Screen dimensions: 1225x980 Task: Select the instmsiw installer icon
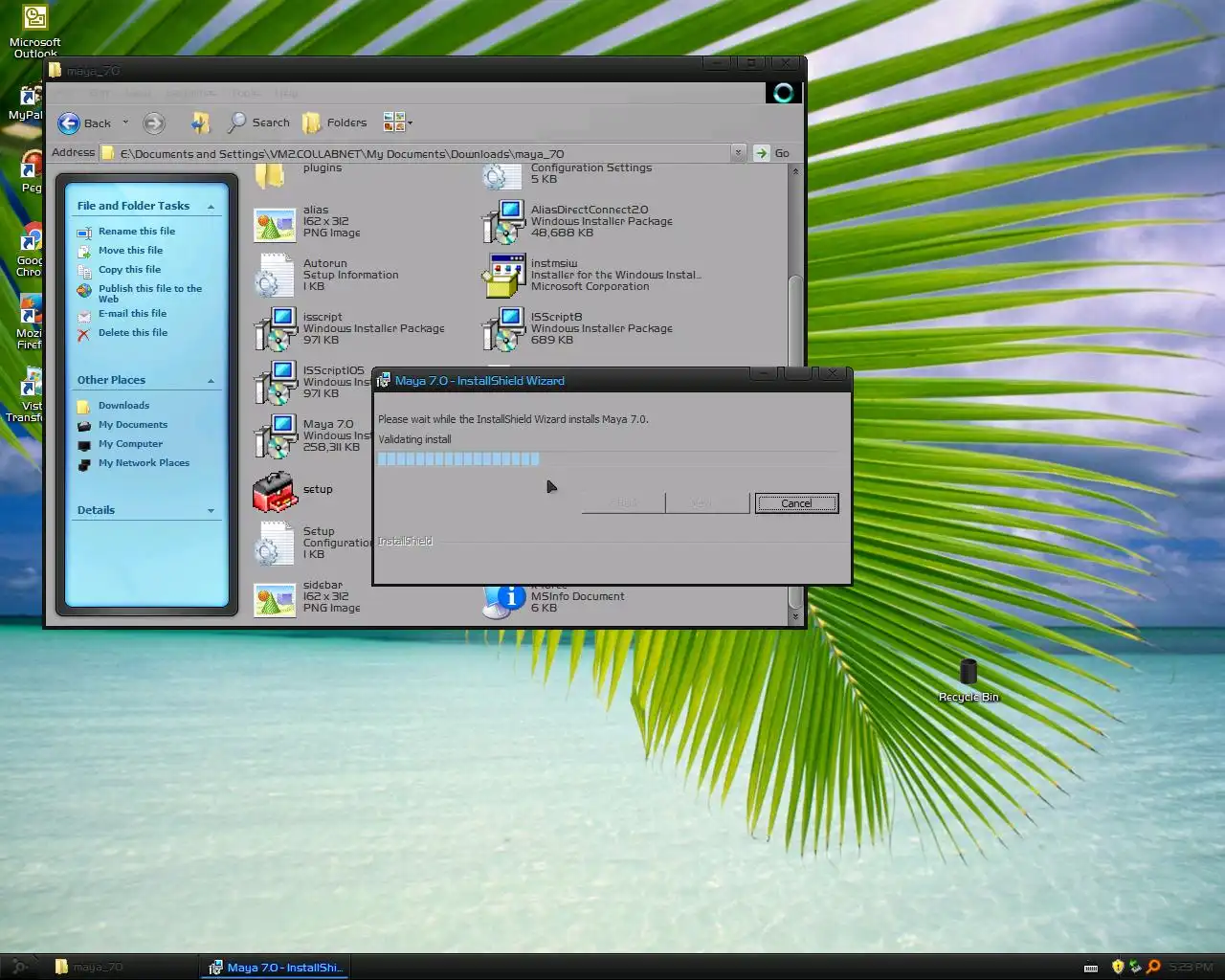pyautogui.click(x=502, y=275)
